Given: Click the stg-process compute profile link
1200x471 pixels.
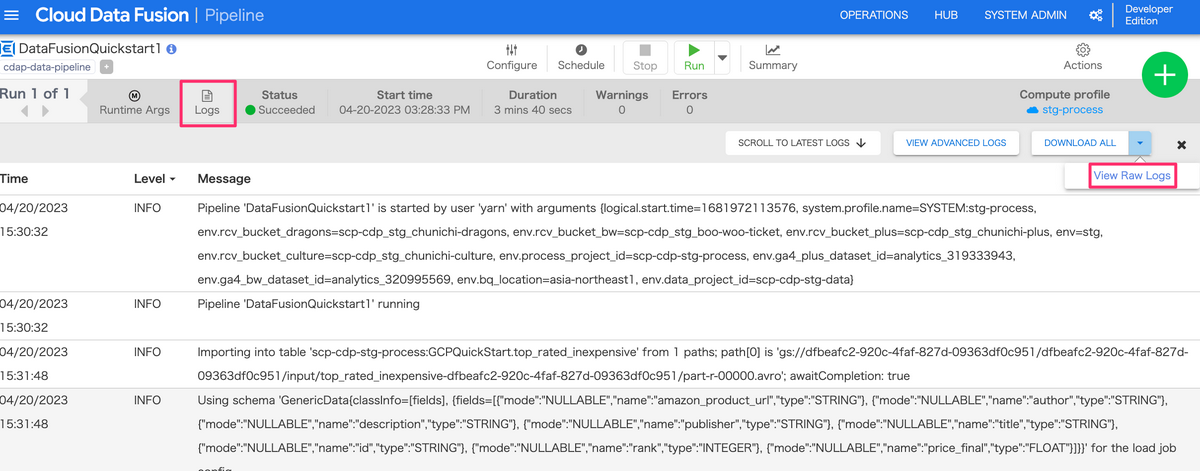Looking at the screenshot, I should click(1065, 110).
